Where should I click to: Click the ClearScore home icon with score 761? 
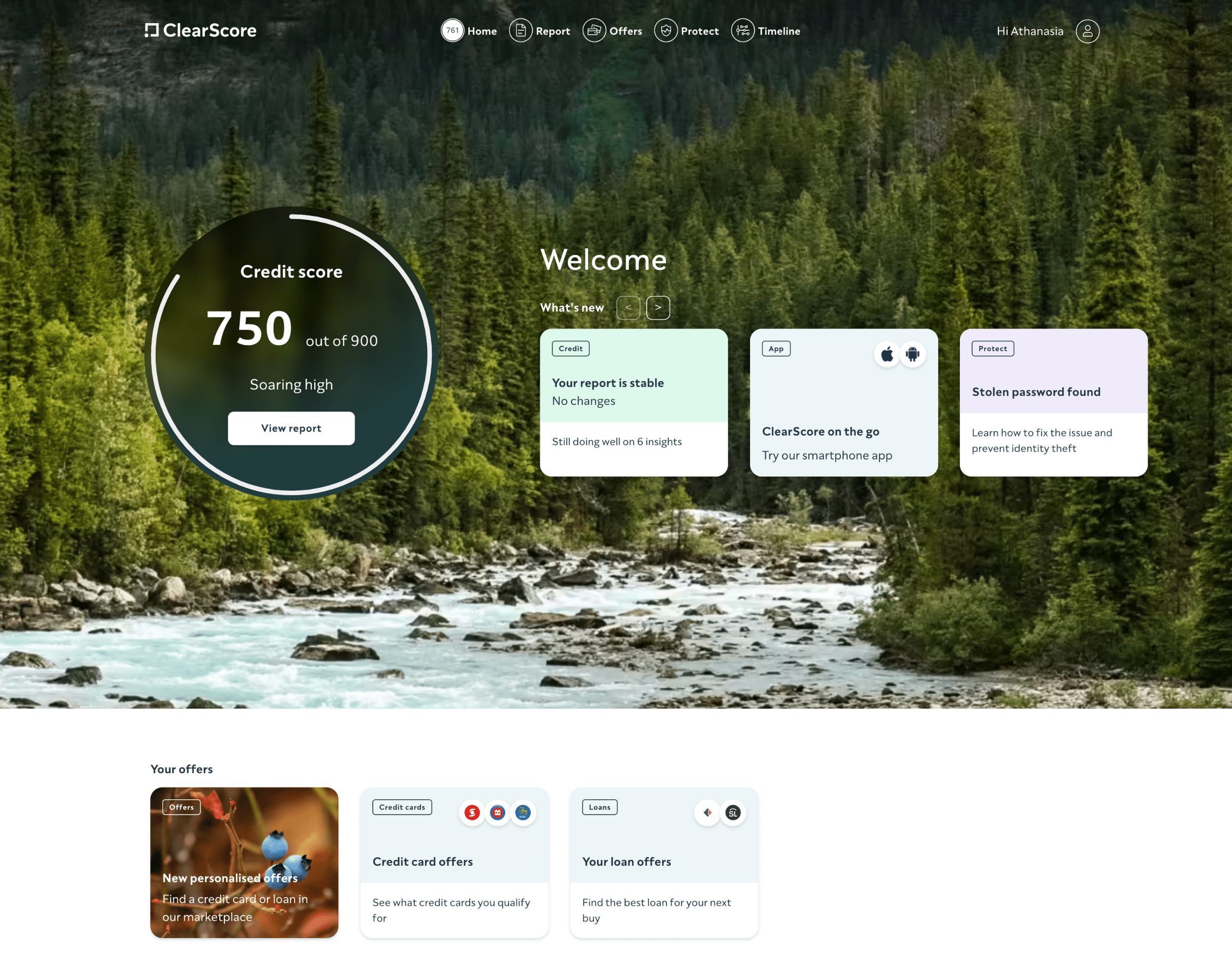[452, 30]
